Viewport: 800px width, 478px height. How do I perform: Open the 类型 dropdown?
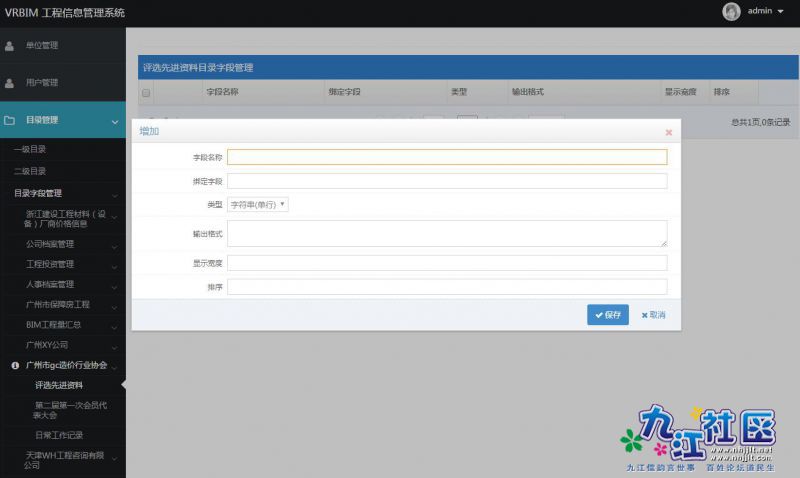258,204
